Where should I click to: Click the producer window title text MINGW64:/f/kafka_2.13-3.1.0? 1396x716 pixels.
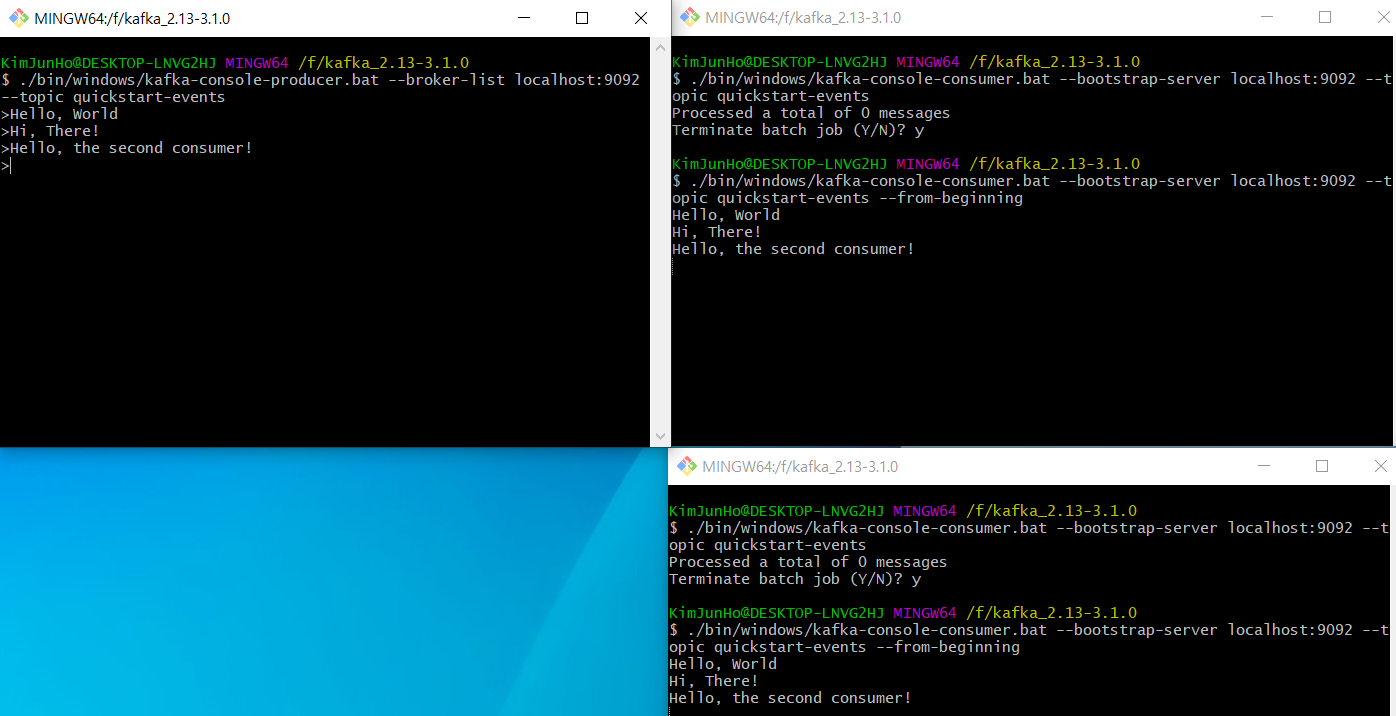click(132, 18)
